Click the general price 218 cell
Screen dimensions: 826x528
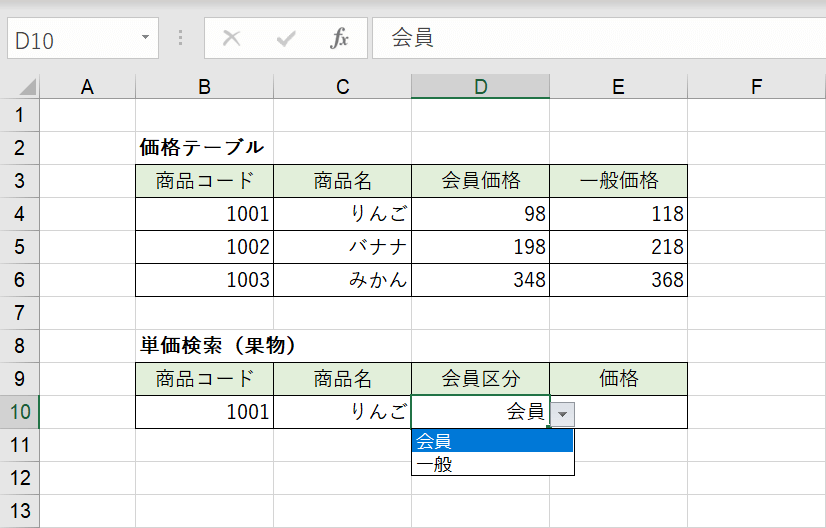[x=618, y=247]
